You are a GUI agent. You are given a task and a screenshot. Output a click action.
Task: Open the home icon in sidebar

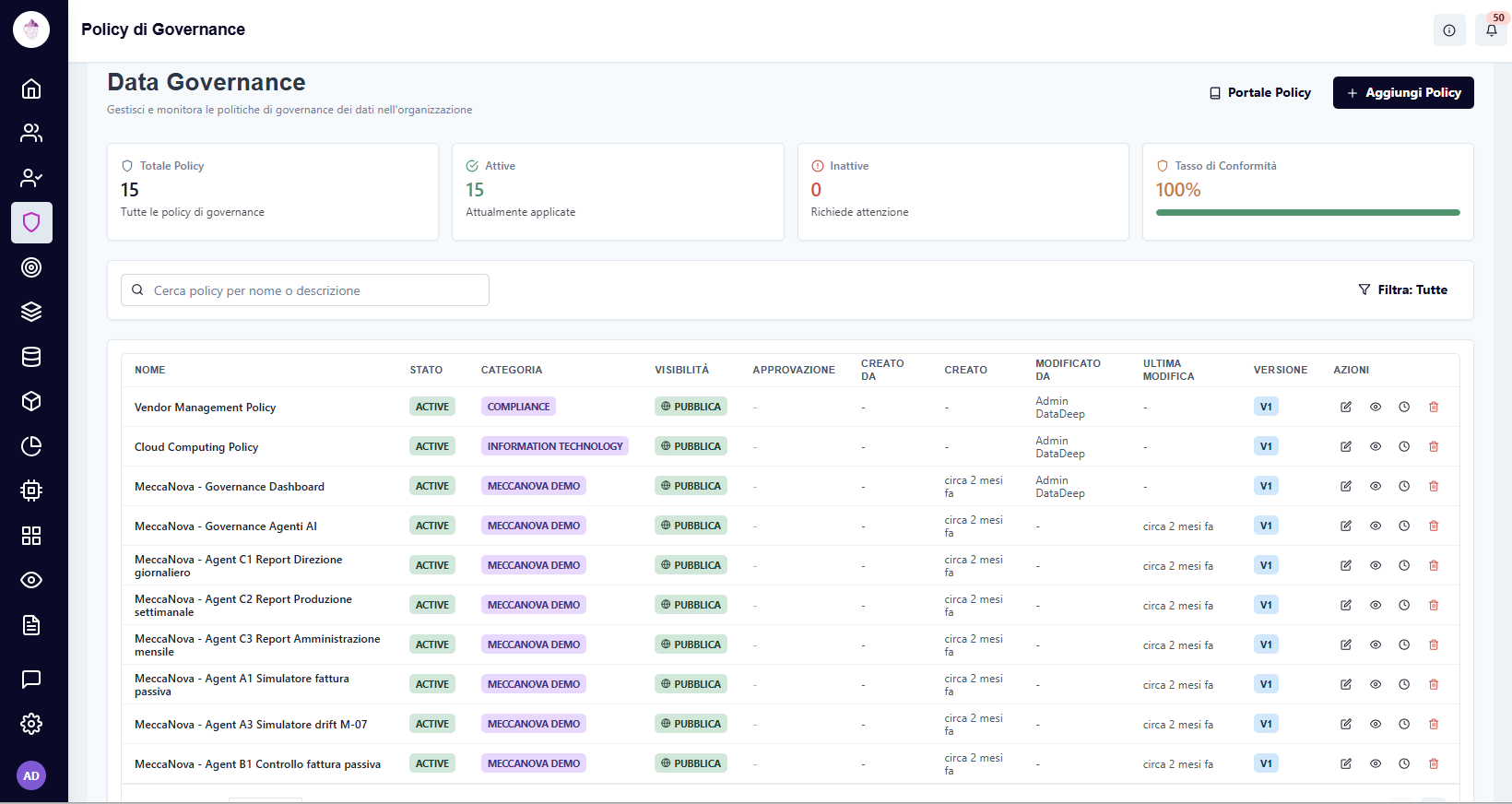31,89
